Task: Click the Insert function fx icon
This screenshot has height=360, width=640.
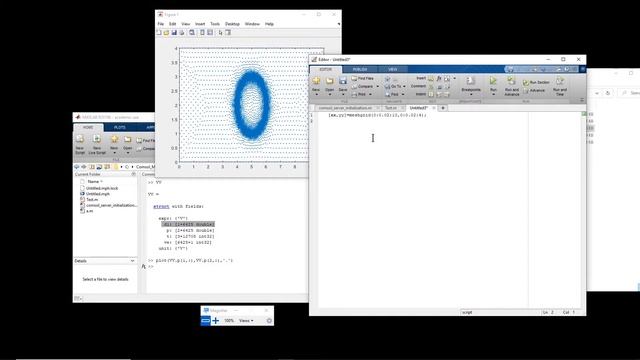Action: click(439, 78)
